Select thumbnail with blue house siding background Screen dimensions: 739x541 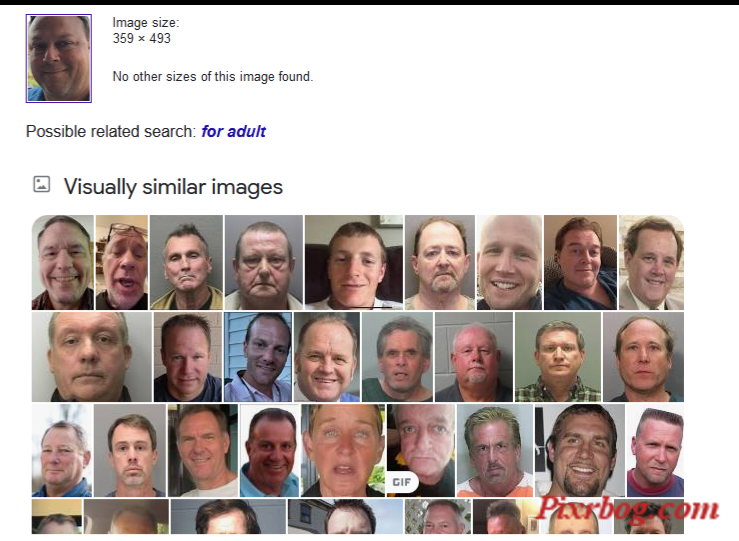coord(257,357)
